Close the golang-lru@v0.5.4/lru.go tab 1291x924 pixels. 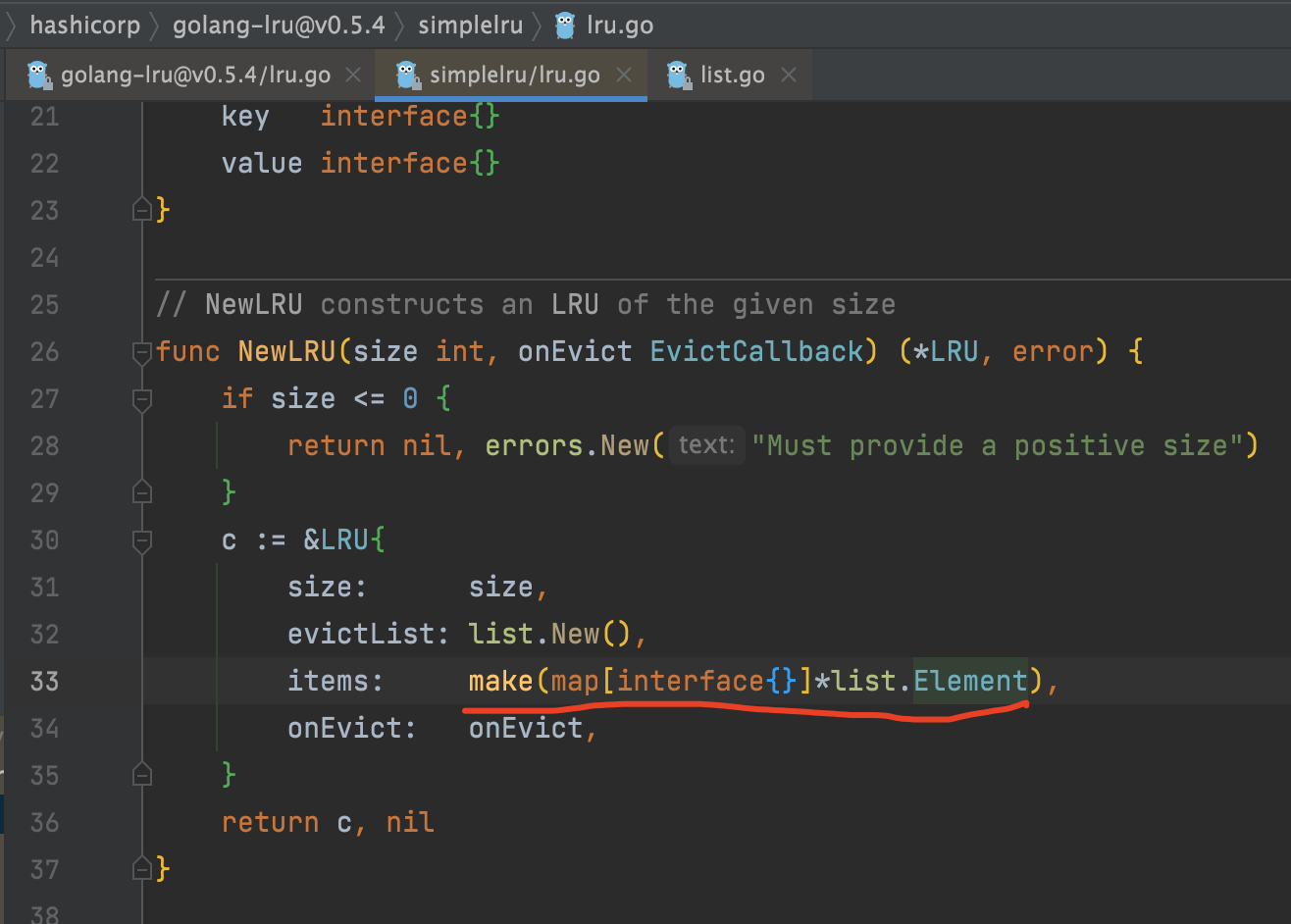pyautogui.click(x=354, y=76)
